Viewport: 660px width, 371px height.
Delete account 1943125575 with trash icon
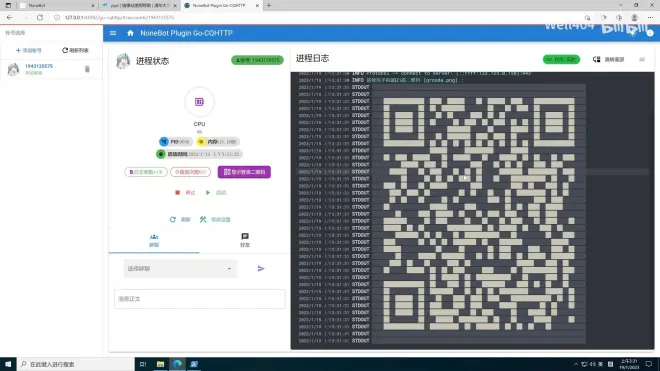pyautogui.click(x=87, y=69)
